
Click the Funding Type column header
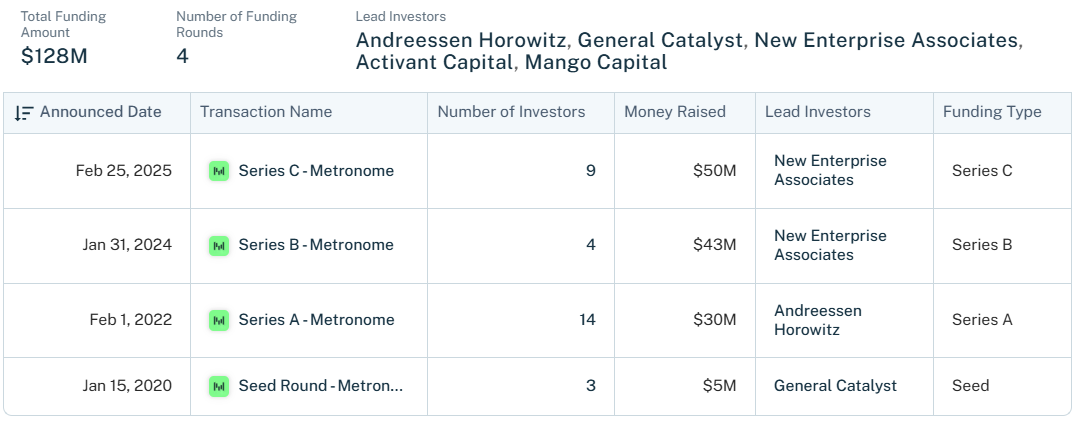pyautogui.click(x=992, y=112)
